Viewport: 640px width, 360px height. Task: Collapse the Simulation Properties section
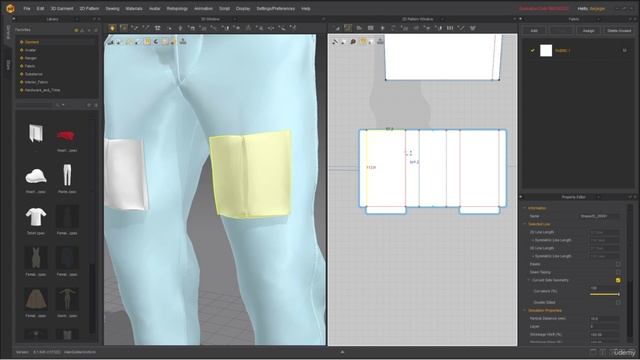click(525, 311)
